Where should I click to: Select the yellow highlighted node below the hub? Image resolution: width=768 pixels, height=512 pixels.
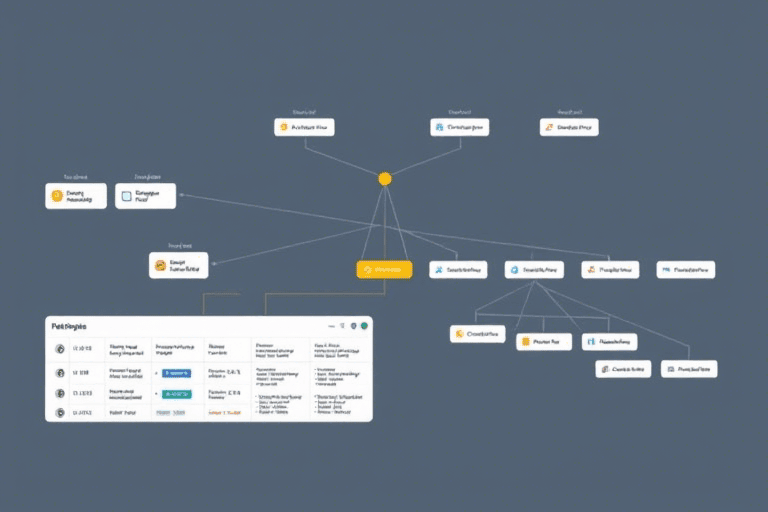coord(384,269)
